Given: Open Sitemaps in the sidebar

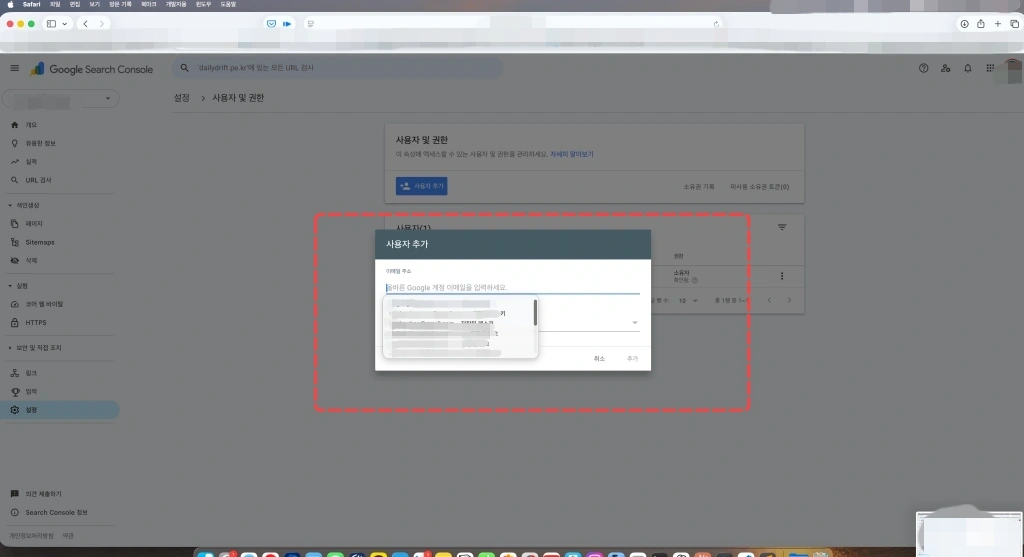Looking at the screenshot, I should (x=40, y=242).
